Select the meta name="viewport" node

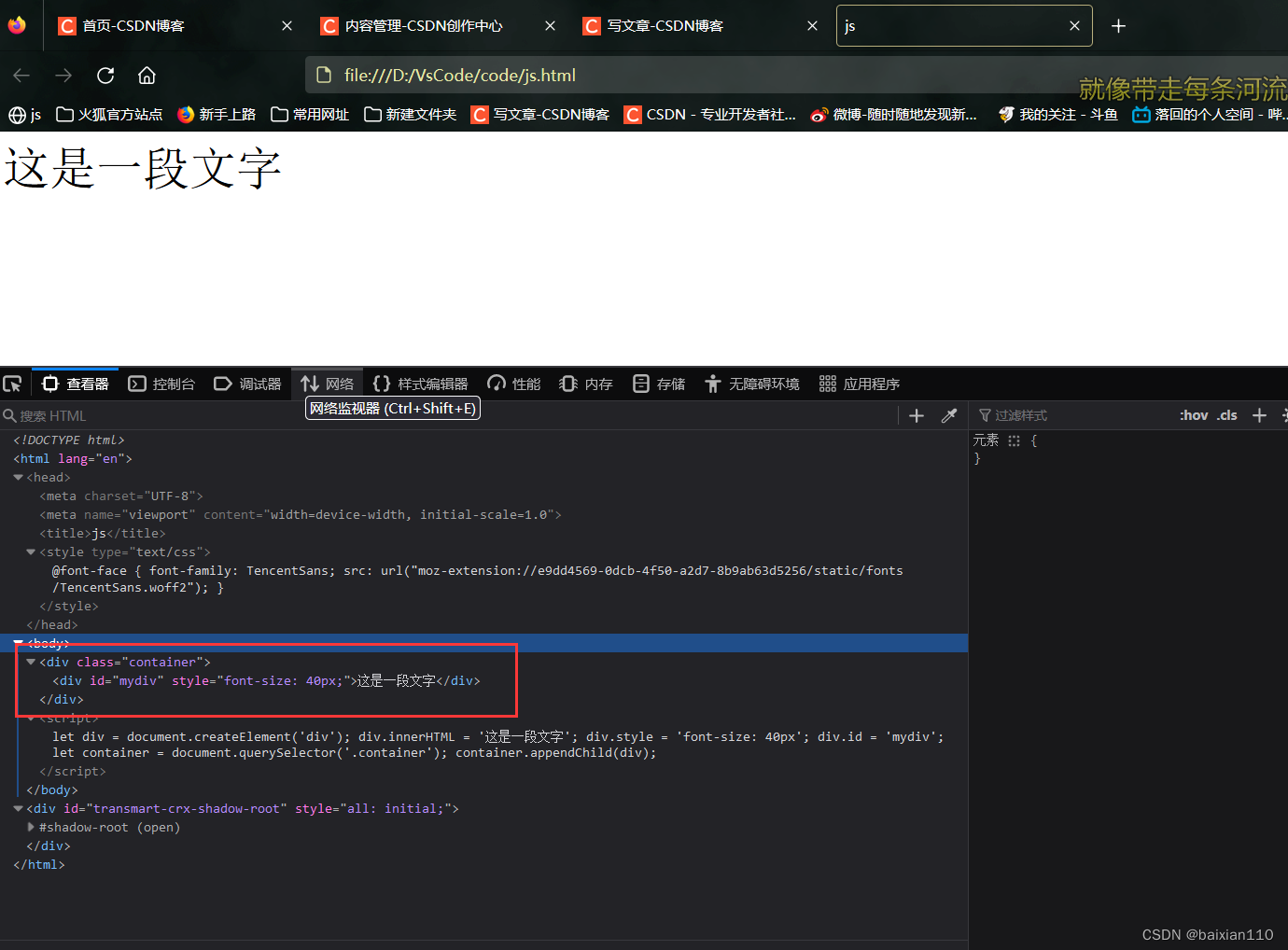[301, 514]
